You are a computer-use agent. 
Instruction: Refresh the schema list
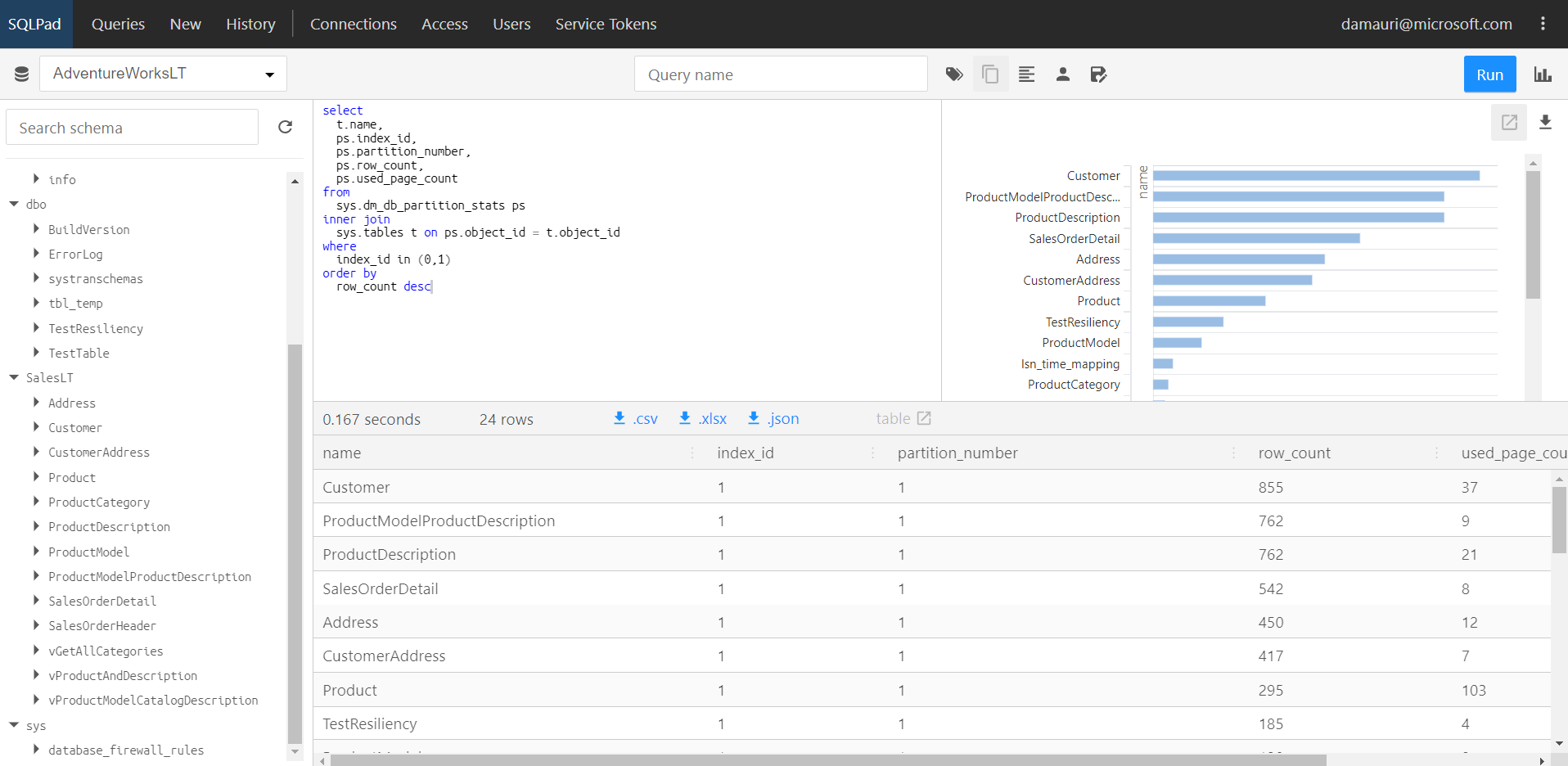click(x=285, y=127)
